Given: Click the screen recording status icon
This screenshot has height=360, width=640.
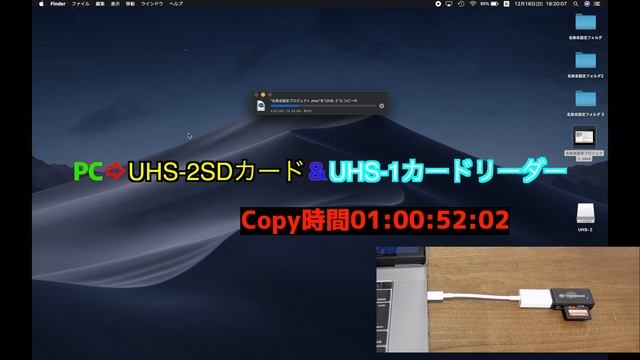Looking at the screenshot, I should click(438, 4).
